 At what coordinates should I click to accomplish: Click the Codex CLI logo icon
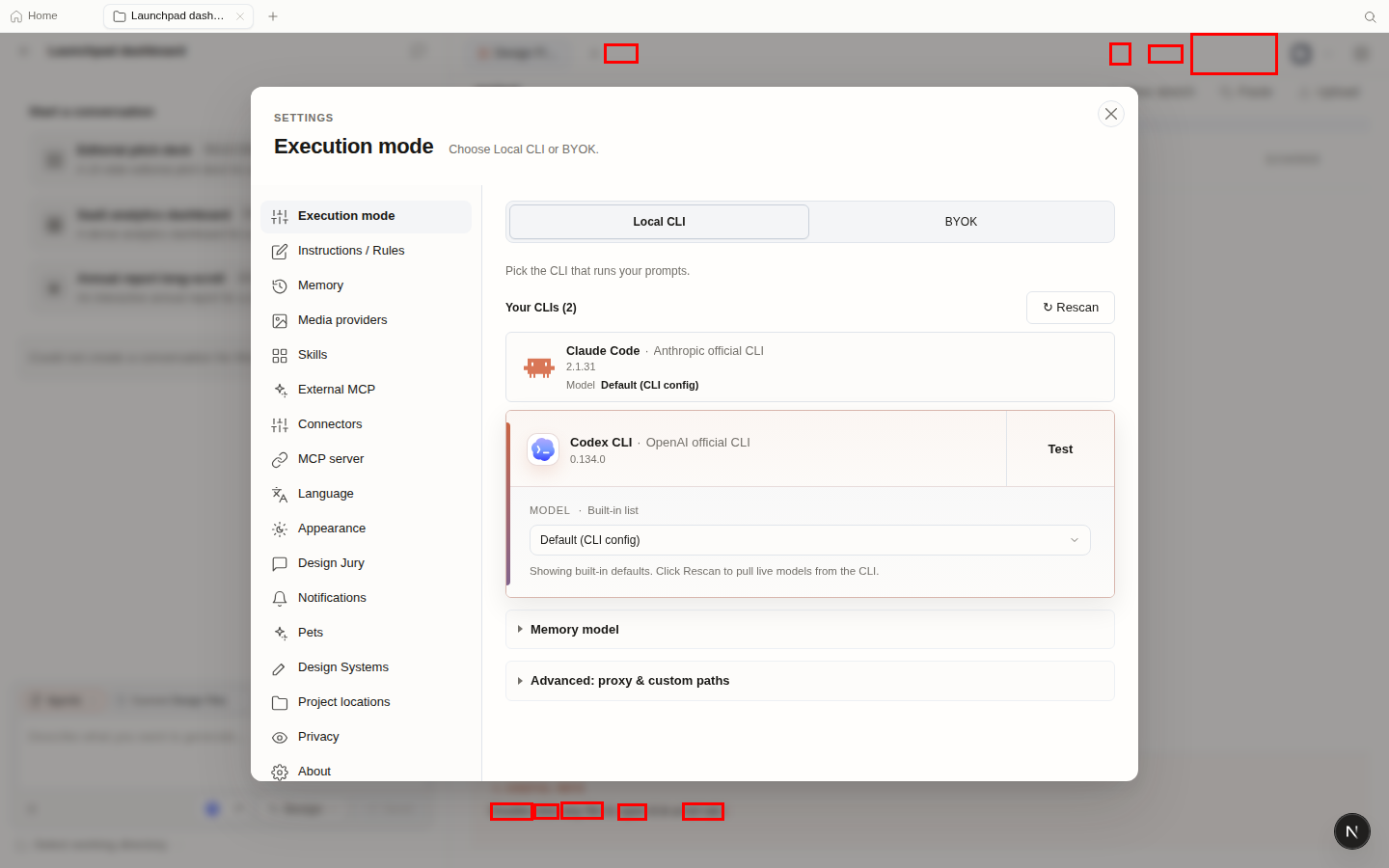point(543,449)
